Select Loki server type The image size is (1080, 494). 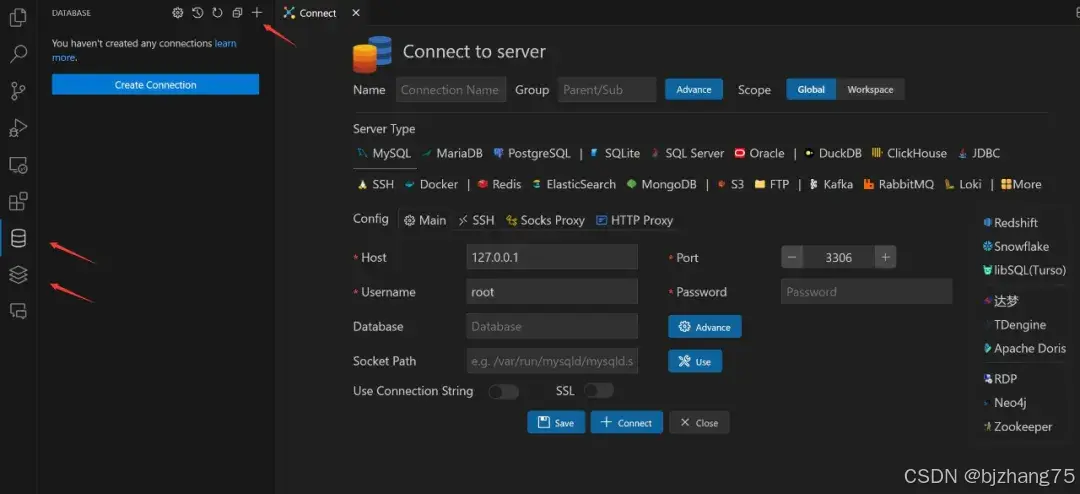964,185
